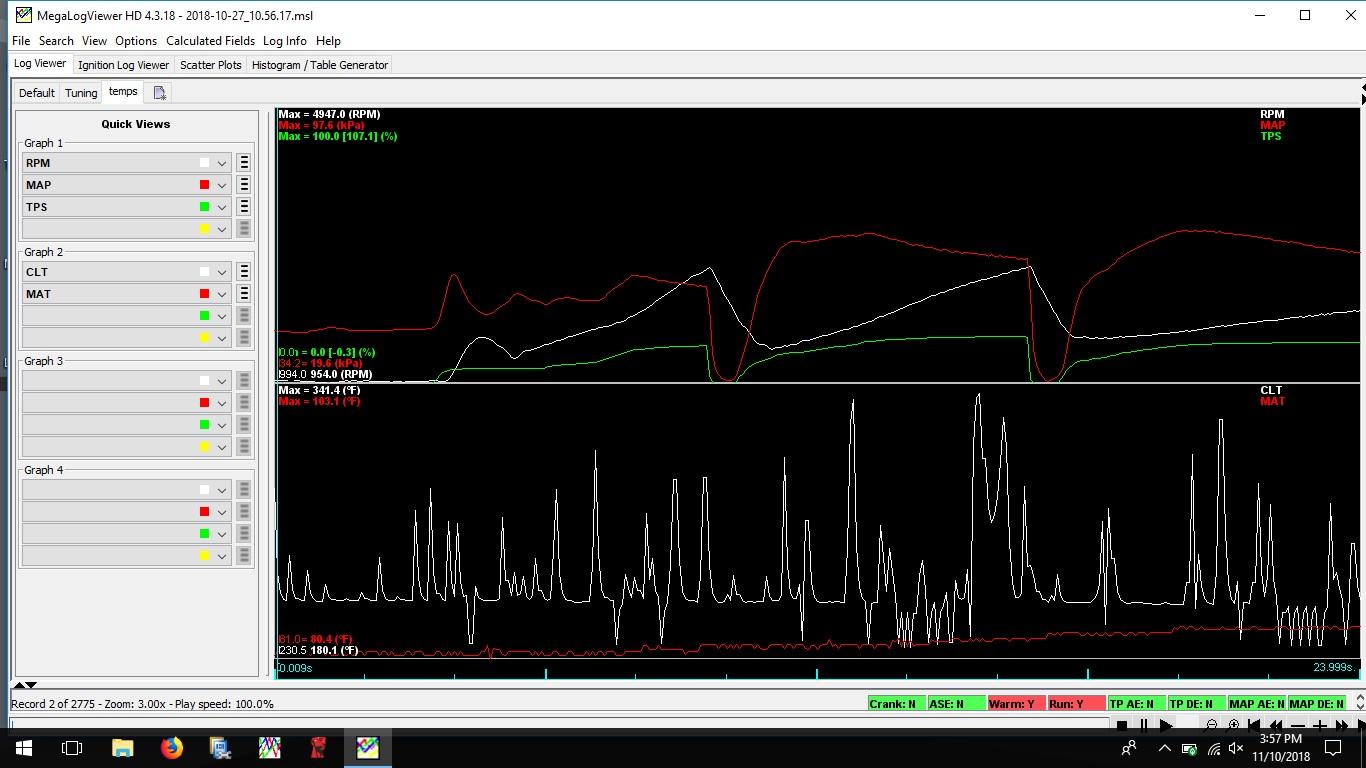Switch to the Scatter Plots tab
Screen dimensions: 1366x768
tap(211, 65)
